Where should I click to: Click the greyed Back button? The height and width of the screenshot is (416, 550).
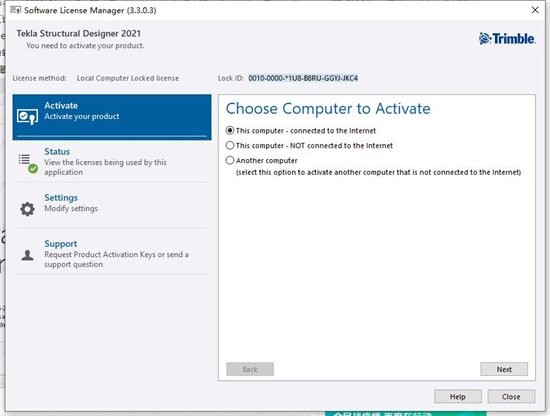pos(250,369)
